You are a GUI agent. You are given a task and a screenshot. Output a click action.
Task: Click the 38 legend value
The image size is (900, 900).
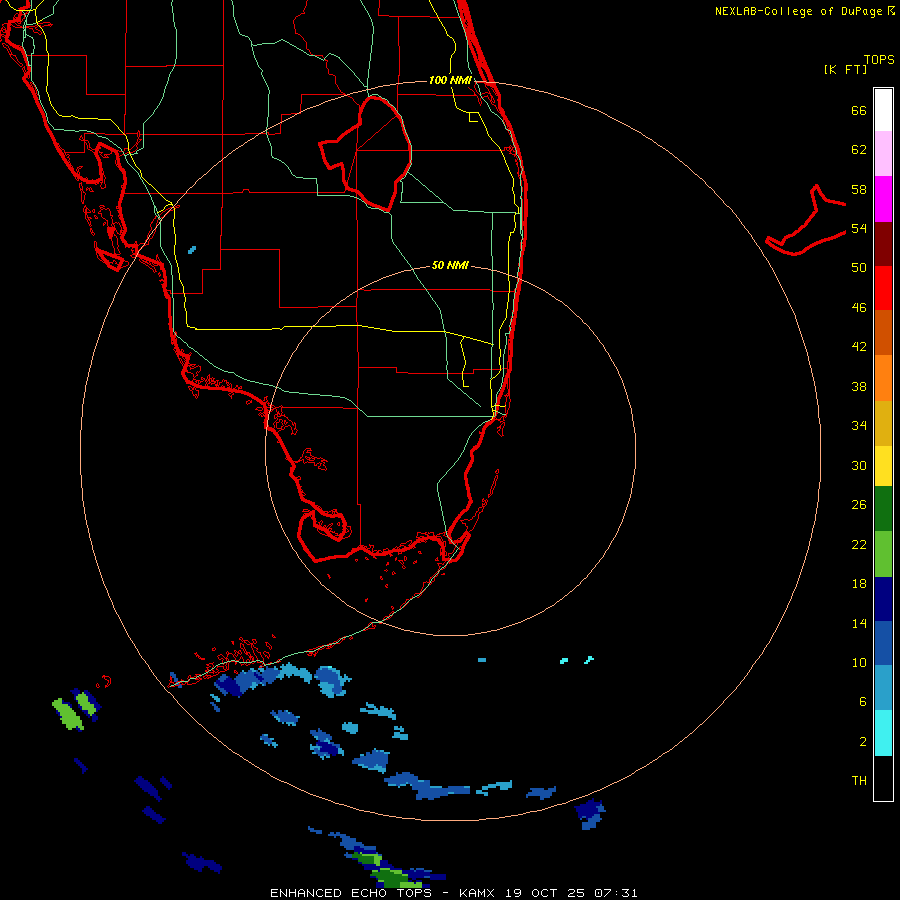click(x=859, y=386)
